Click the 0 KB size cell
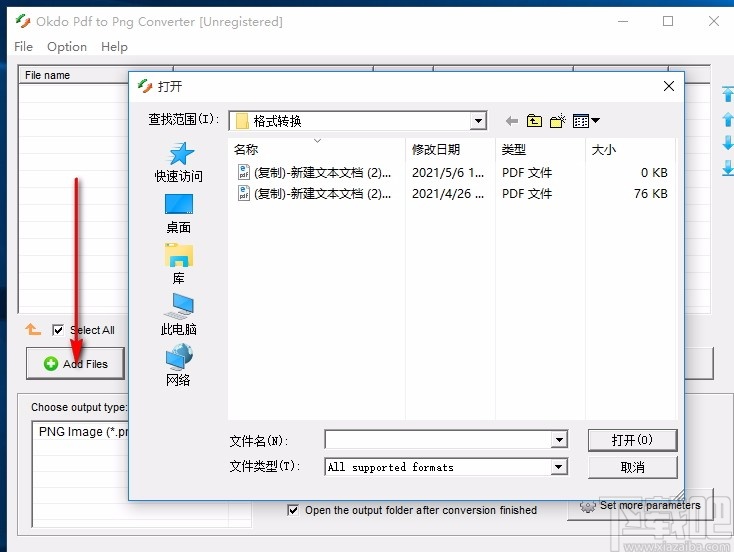The width and height of the screenshot is (734, 552). pos(654,173)
